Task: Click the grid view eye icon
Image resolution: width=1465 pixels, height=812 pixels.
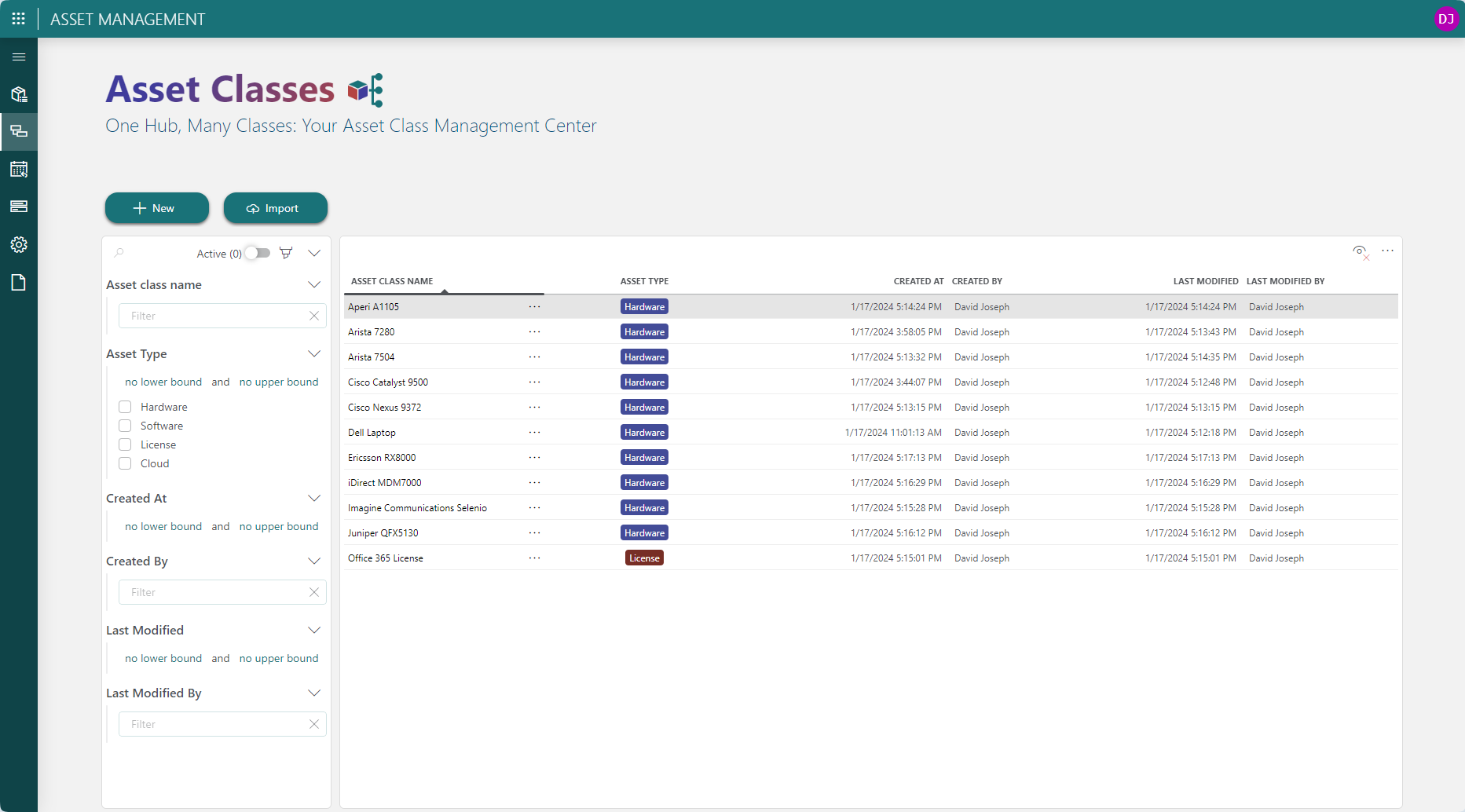Action: click(1361, 251)
